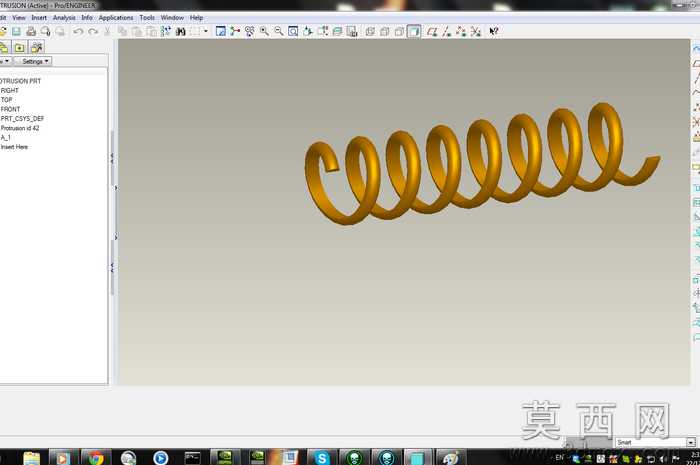This screenshot has height=465, width=700.
Task: Toggle datum planes display
Action: point(432,31)
